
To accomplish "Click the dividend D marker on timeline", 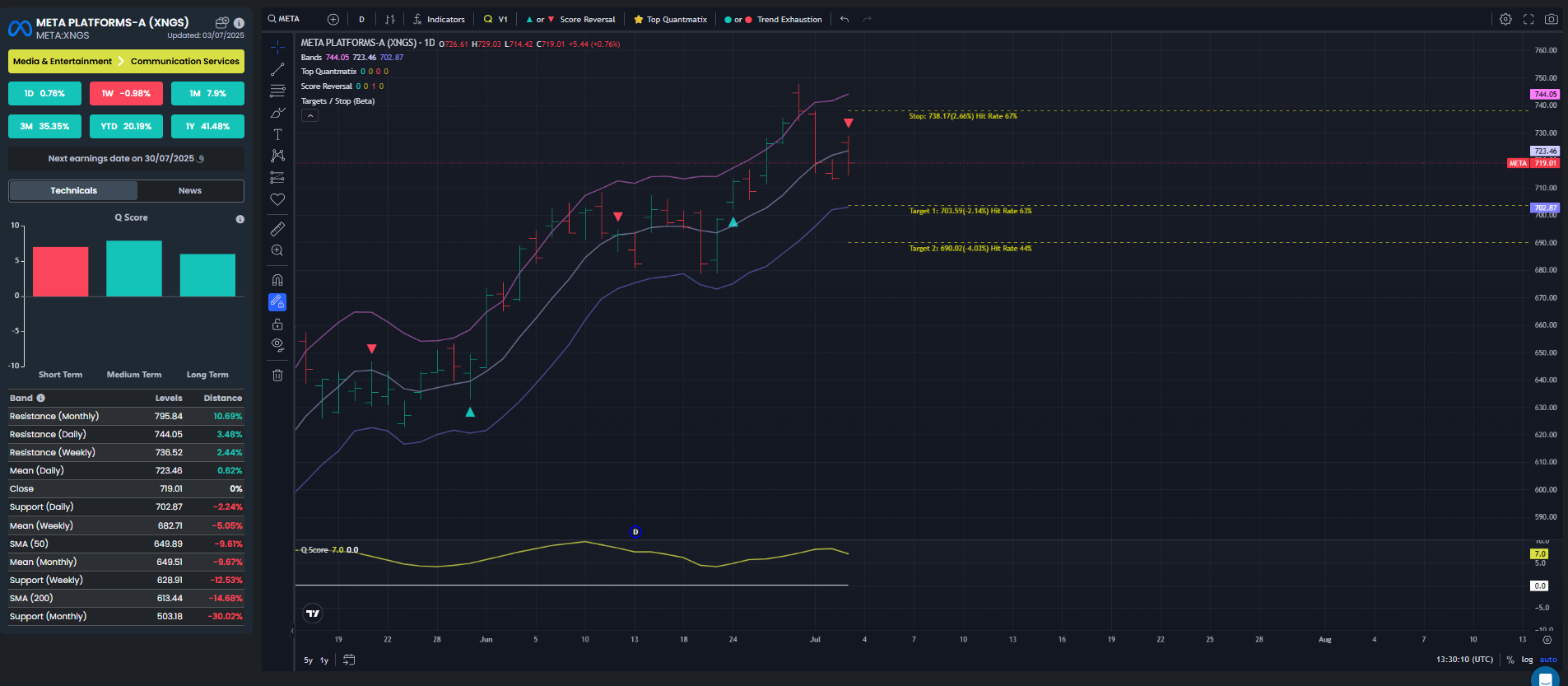I will (x=635, y=532).
